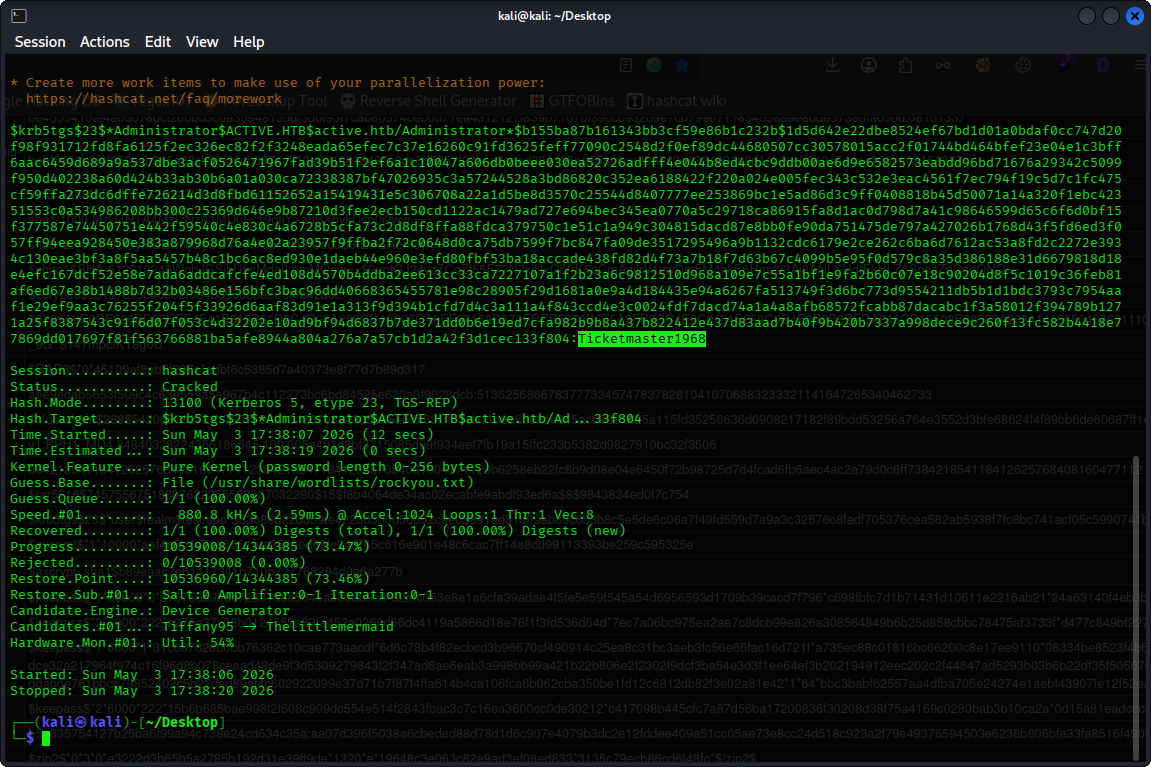
Task: Open the hamburger menu of the background browser
Action: (1141, 65)
